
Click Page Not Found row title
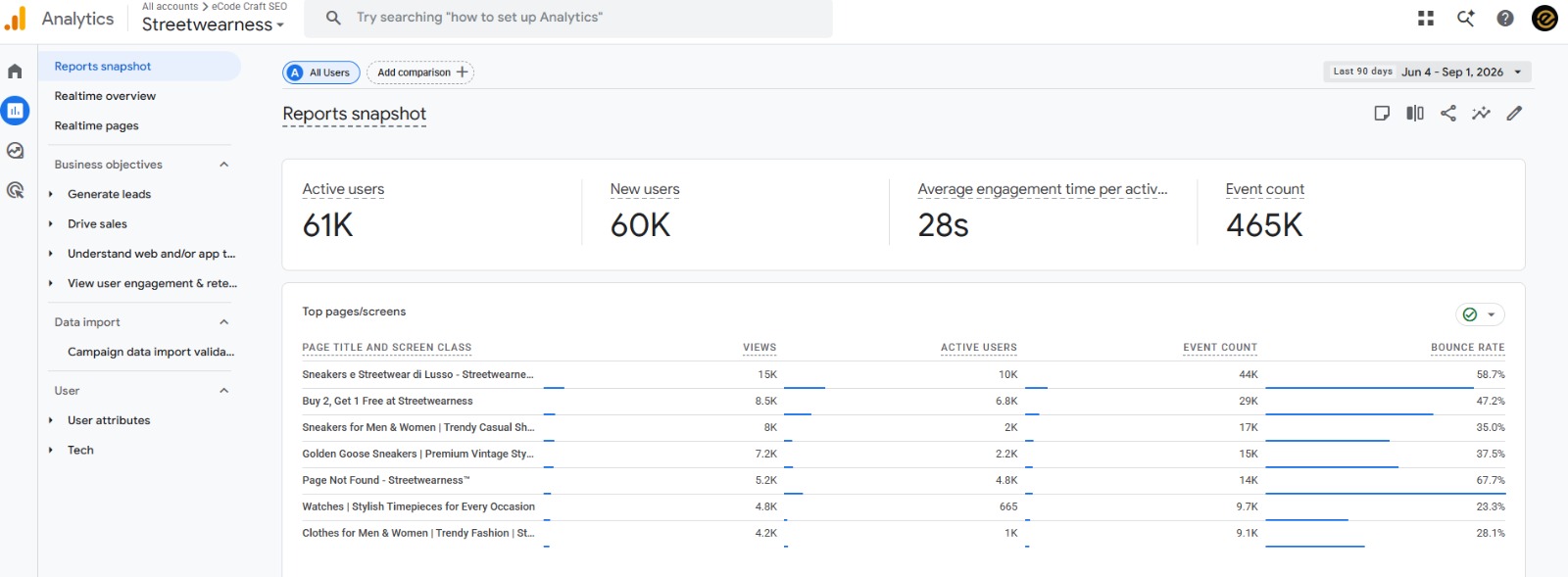386,480
